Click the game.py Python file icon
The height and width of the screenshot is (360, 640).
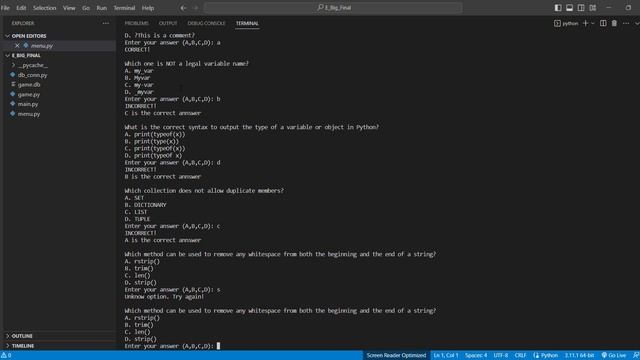(13, 94)
